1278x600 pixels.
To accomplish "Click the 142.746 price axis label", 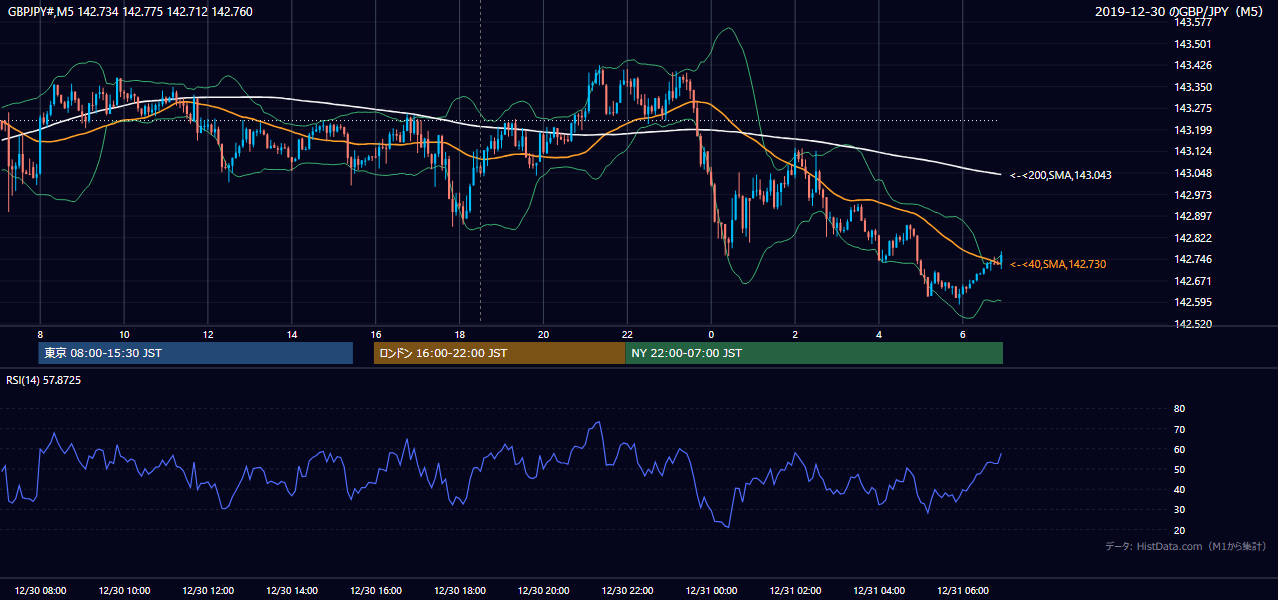I will pos(1192,259).
